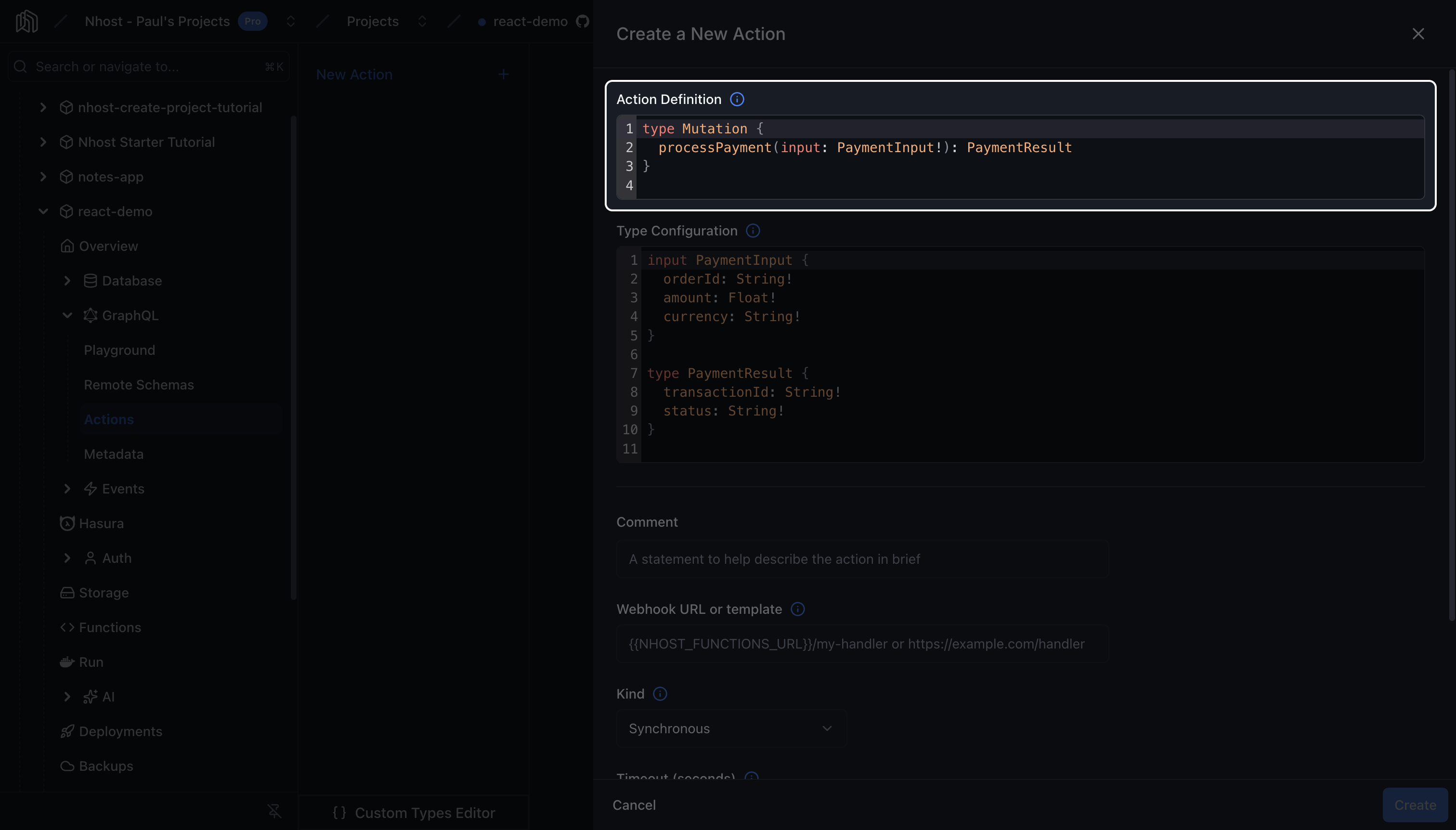Open the Deployments page
Viewport: 1456px width, 830px height.
pyautogui.click(x=120, y=731)
